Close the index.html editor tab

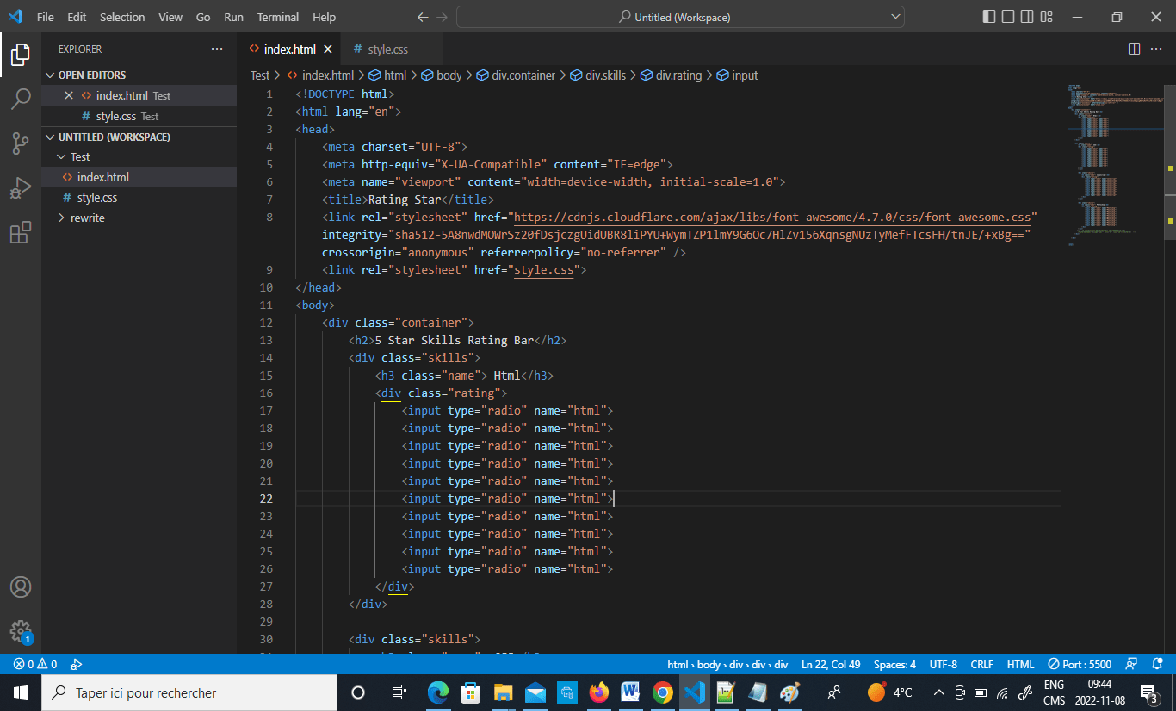click(x=328, y=49)
